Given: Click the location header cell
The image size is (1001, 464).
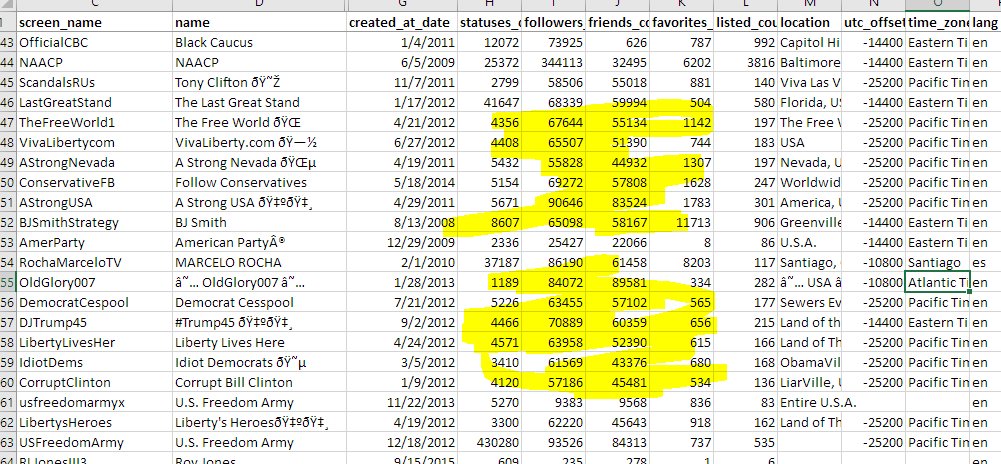Looking at the screenshot, I should click(x=809, y=22).
